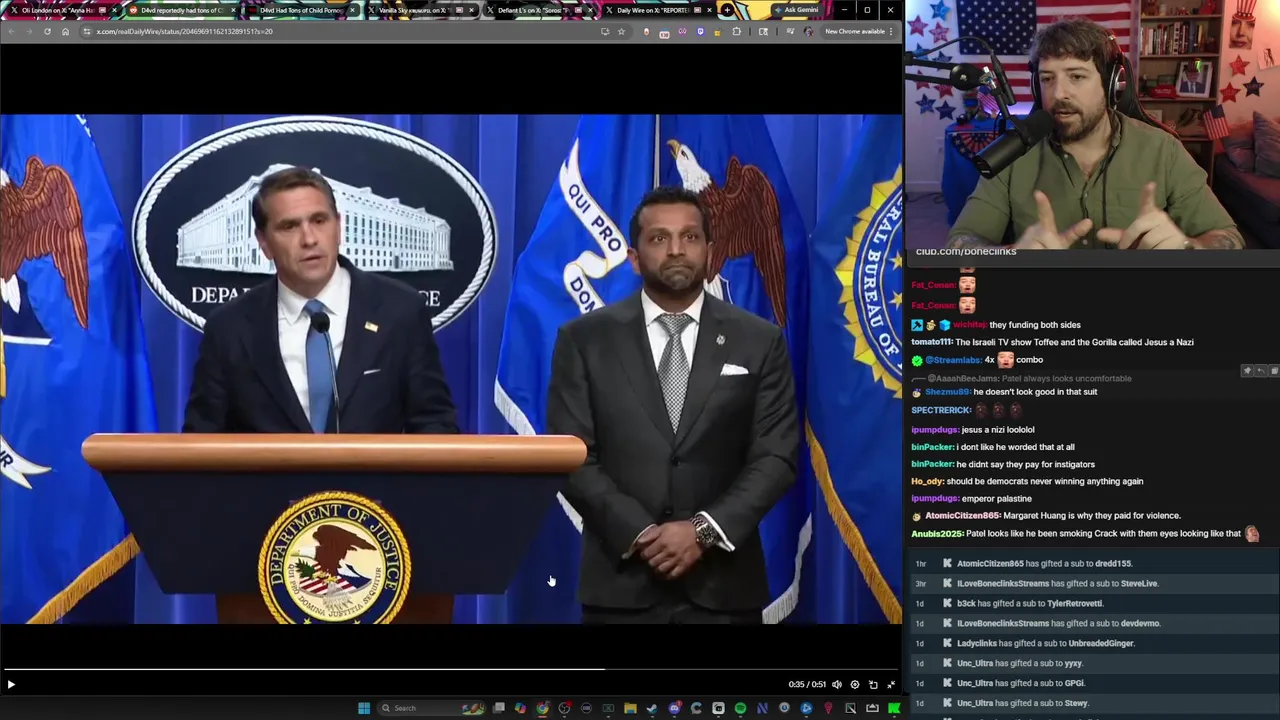Play the paused video
The width and height of the screenshot is (1280, 720).
coord(11,684)
